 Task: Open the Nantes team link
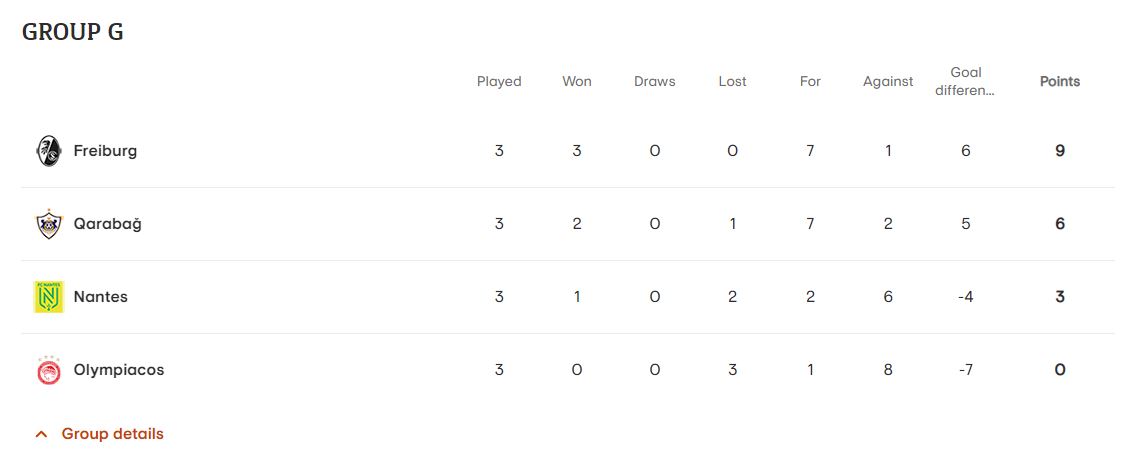point(100,297)
